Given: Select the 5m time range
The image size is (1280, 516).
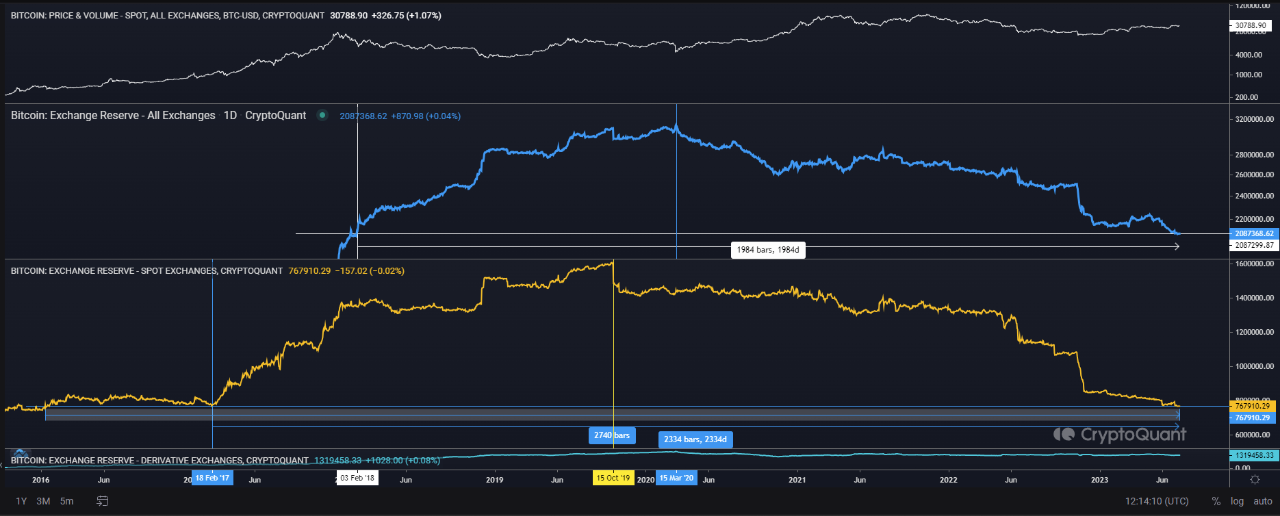Looking at the screenshot, I should click(66, 501).
